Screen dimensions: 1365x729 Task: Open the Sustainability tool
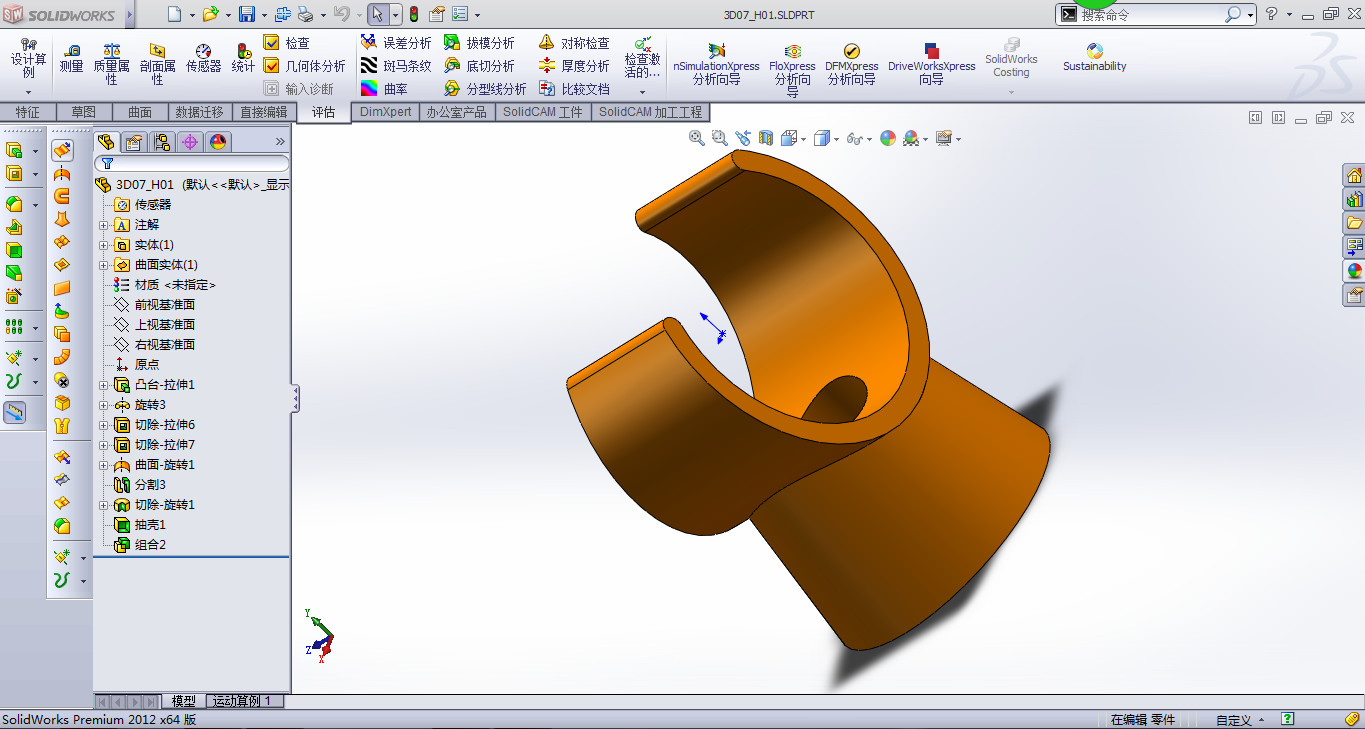coord(1094,57)
